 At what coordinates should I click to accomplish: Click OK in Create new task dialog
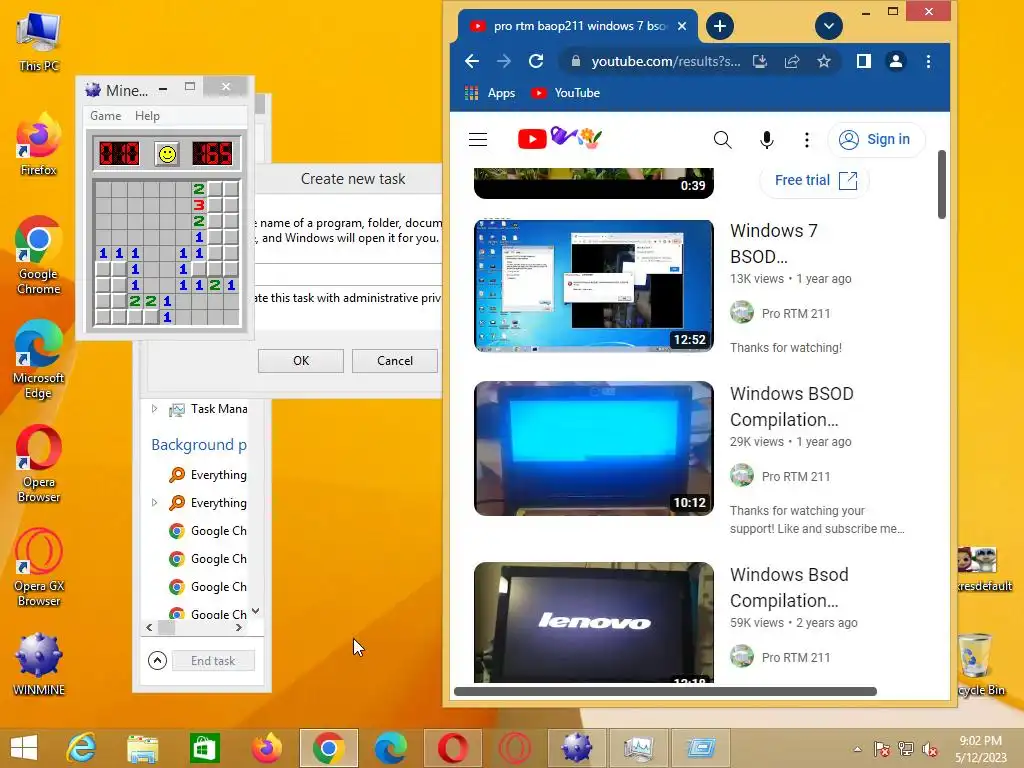pos(300,360)
